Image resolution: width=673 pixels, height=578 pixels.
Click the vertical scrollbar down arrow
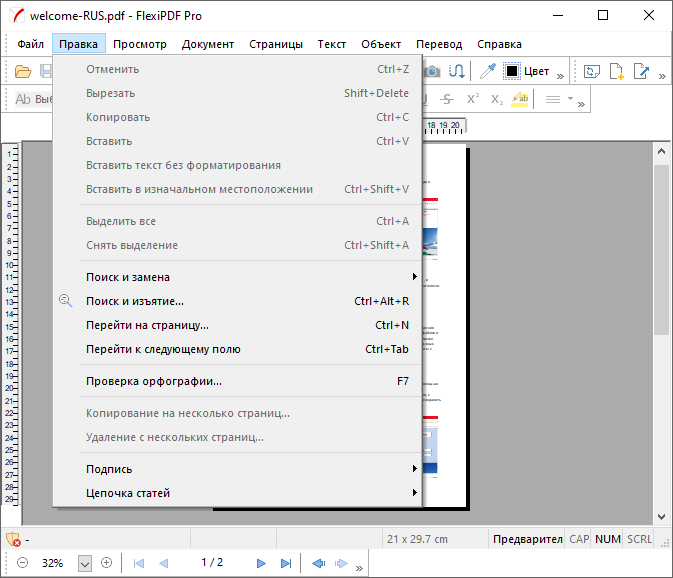click(x=661, y=517)
